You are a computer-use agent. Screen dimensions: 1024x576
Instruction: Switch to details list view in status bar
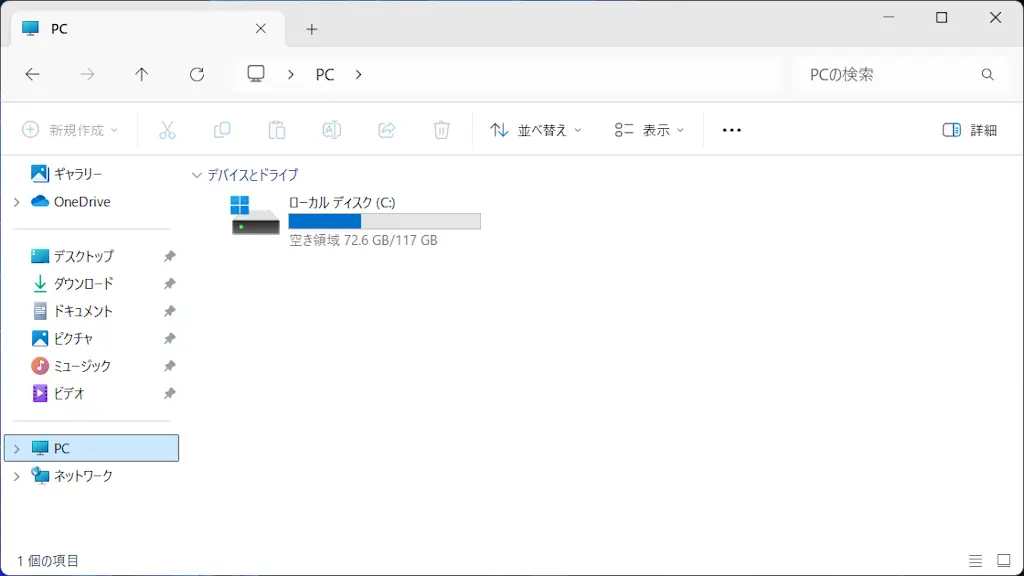point(976,561)
